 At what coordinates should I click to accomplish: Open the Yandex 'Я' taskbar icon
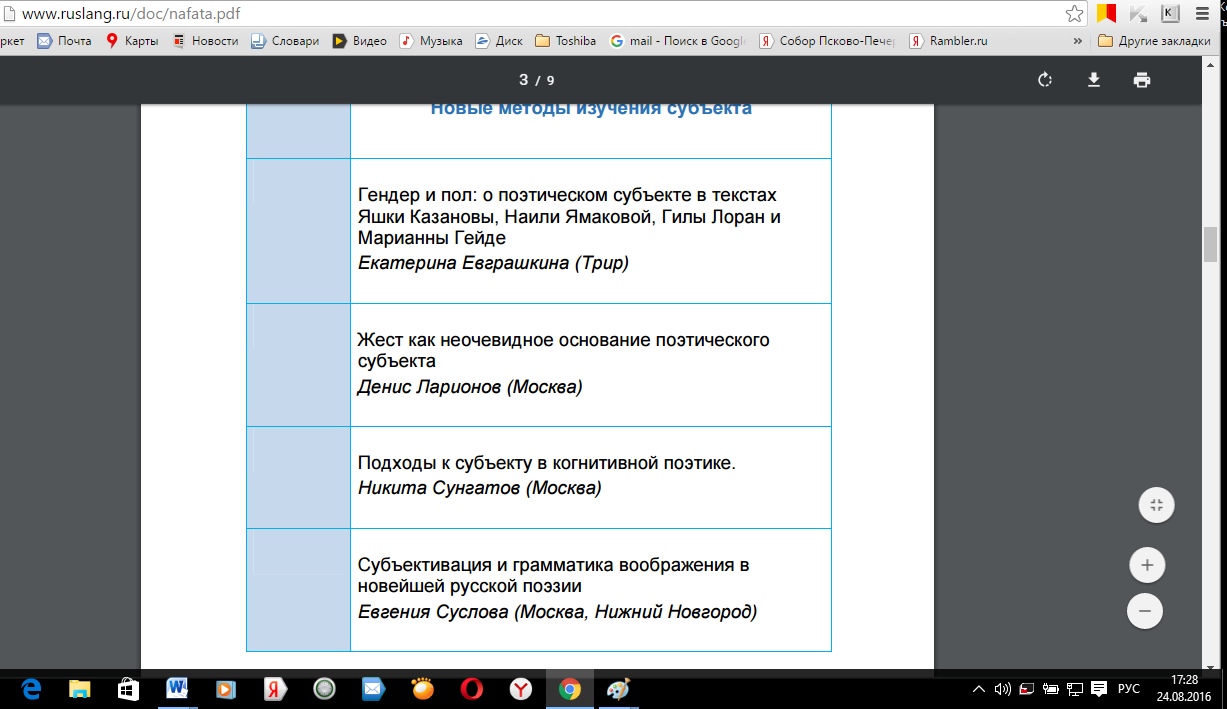tap(275, 689)
